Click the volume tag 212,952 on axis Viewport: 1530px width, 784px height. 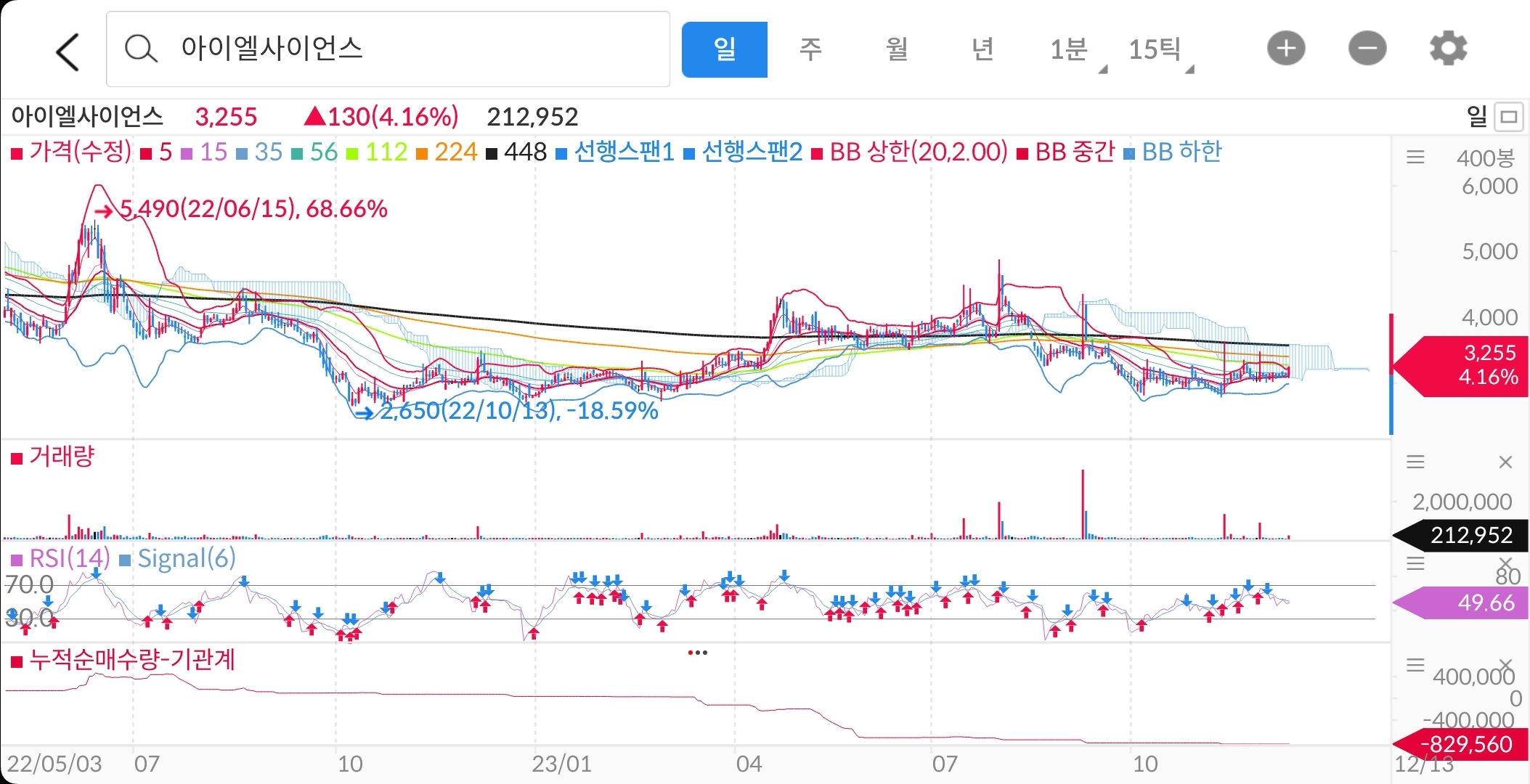coord(1460,536)
